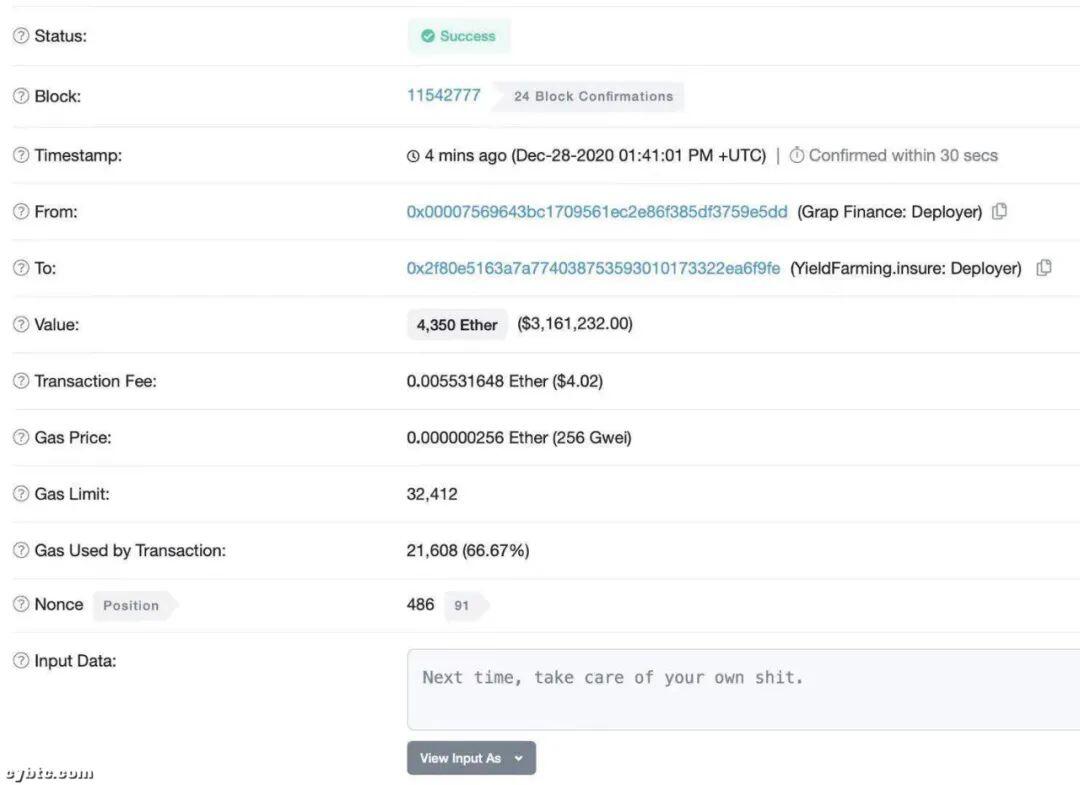The image size is (1080, 785).
Task: Click the 4,350 Ether value badge
Action: click(x=457, y=324)
